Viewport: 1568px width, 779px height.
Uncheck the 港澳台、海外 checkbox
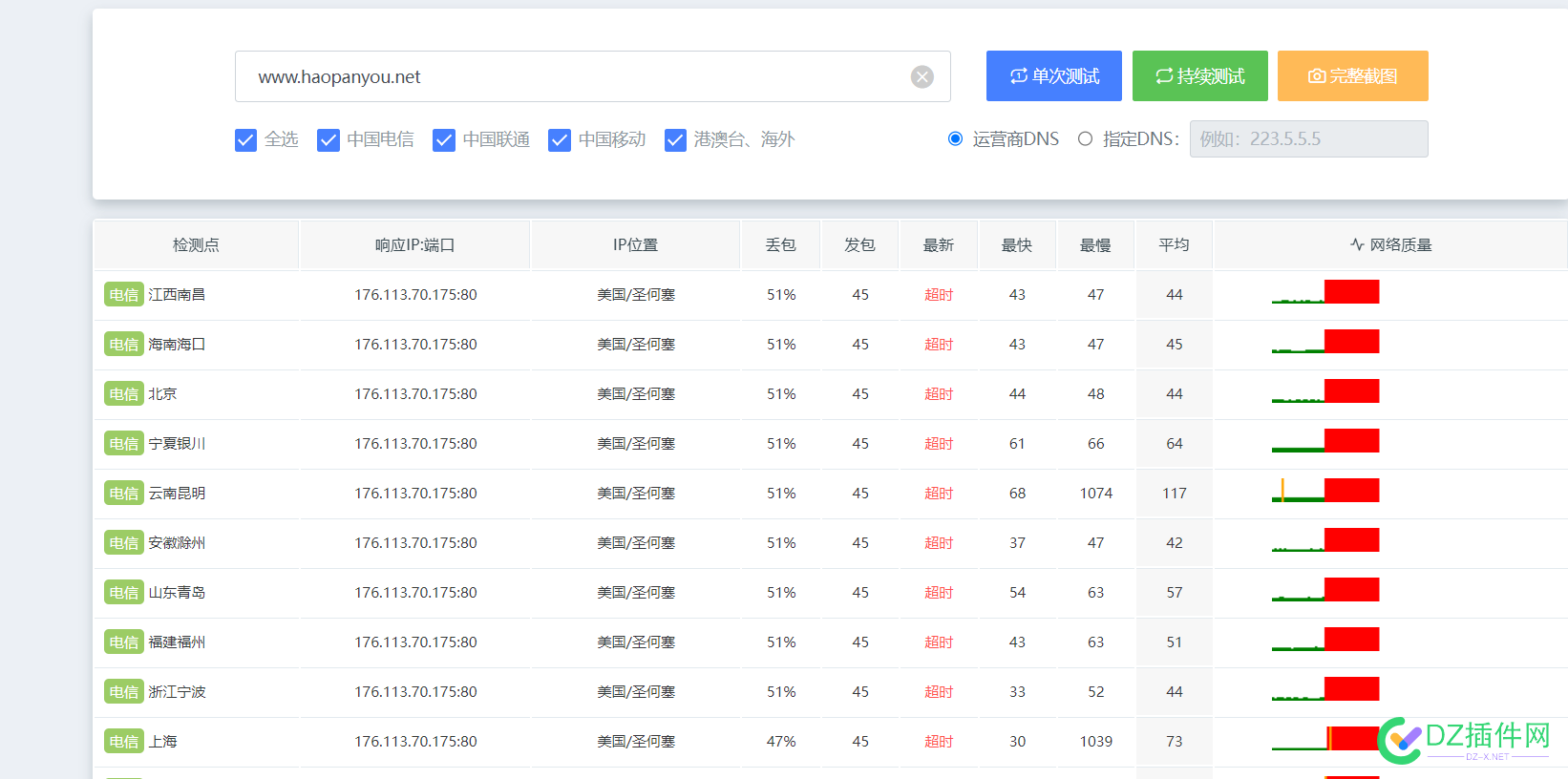(675, 140)
